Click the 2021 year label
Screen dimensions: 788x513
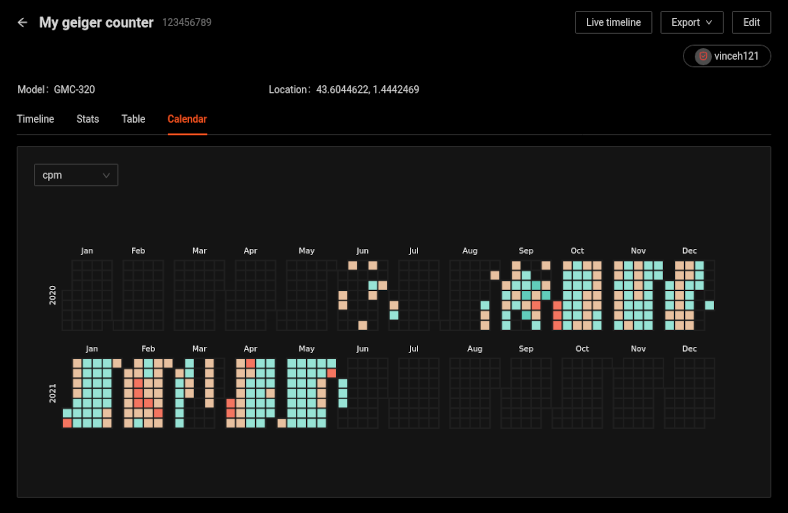[52, 393]
